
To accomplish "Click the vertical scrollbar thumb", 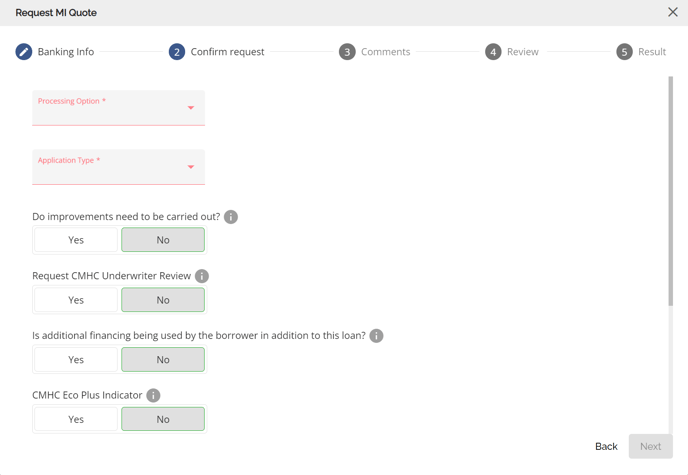I will pos(670,191).
